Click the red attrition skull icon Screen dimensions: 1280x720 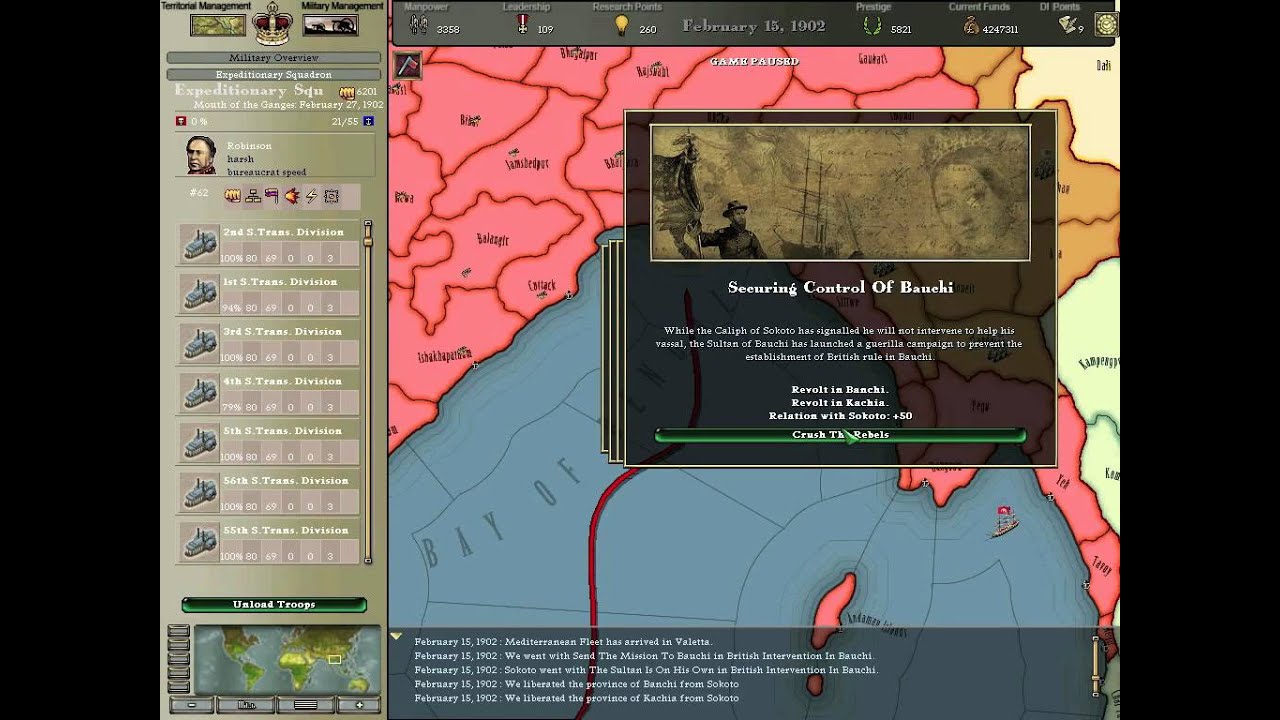[x=181, y=121]
